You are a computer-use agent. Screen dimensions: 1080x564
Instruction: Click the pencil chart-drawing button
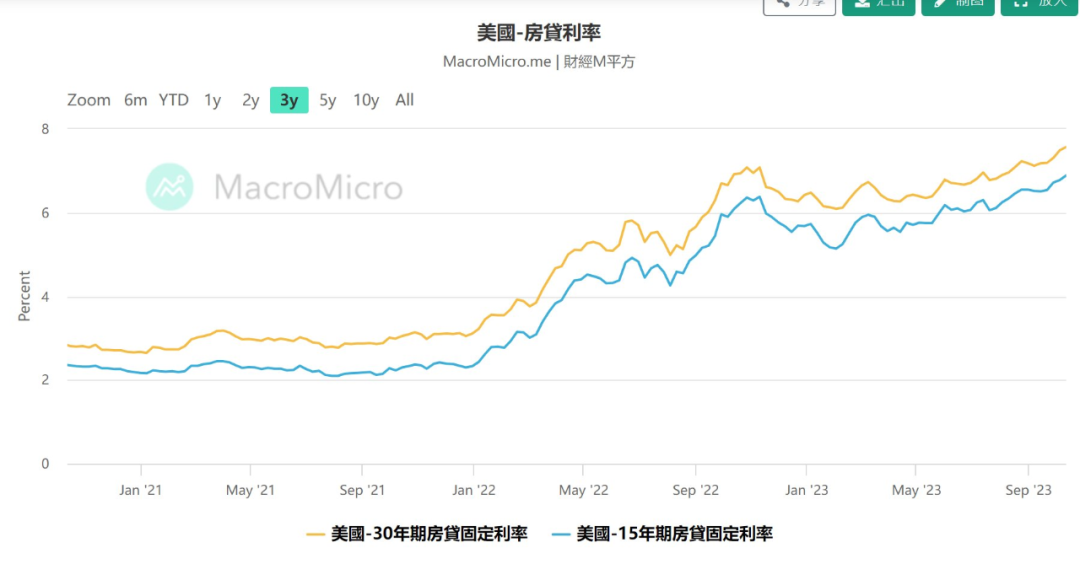[957, 5]
